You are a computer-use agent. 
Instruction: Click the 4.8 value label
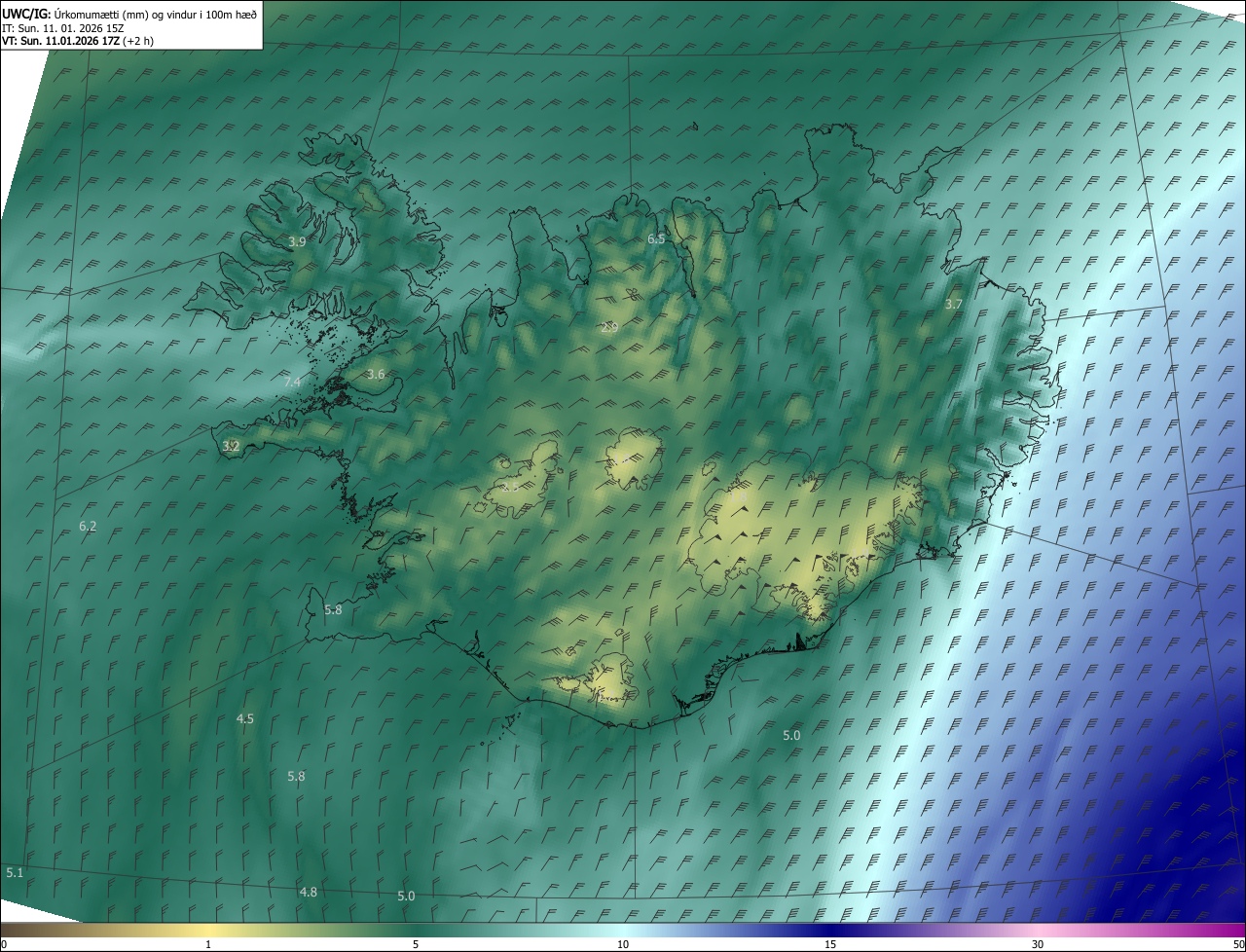click(x=309, y=892)
